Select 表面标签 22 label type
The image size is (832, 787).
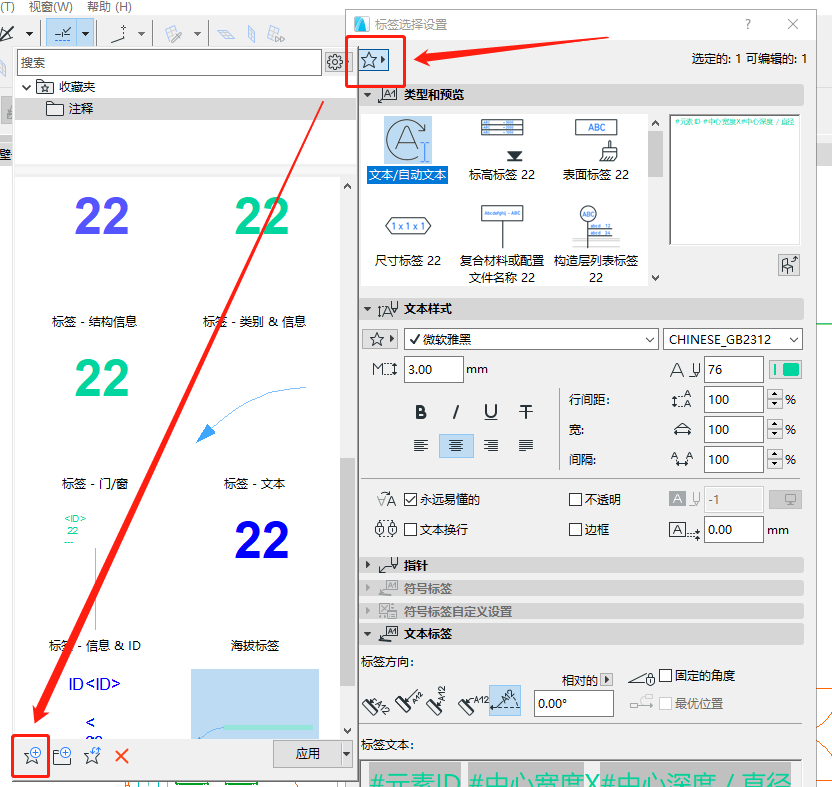coord(595,150)
